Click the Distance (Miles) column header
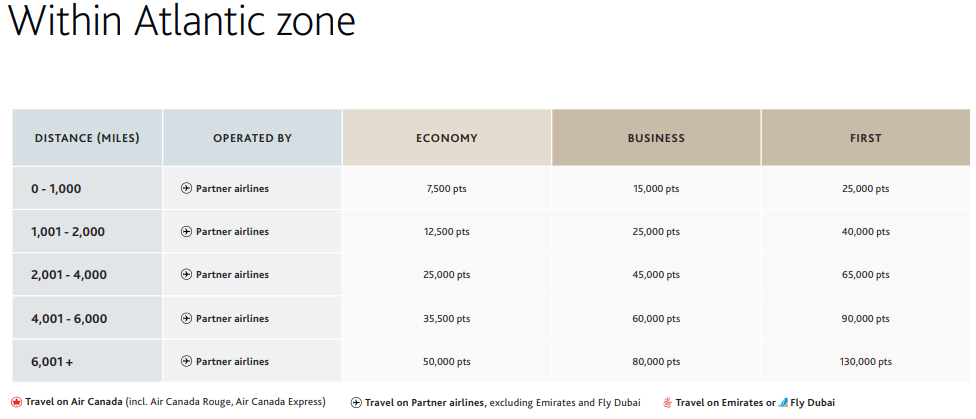This screenshot has width=976, height=419. tap(87, 138)
